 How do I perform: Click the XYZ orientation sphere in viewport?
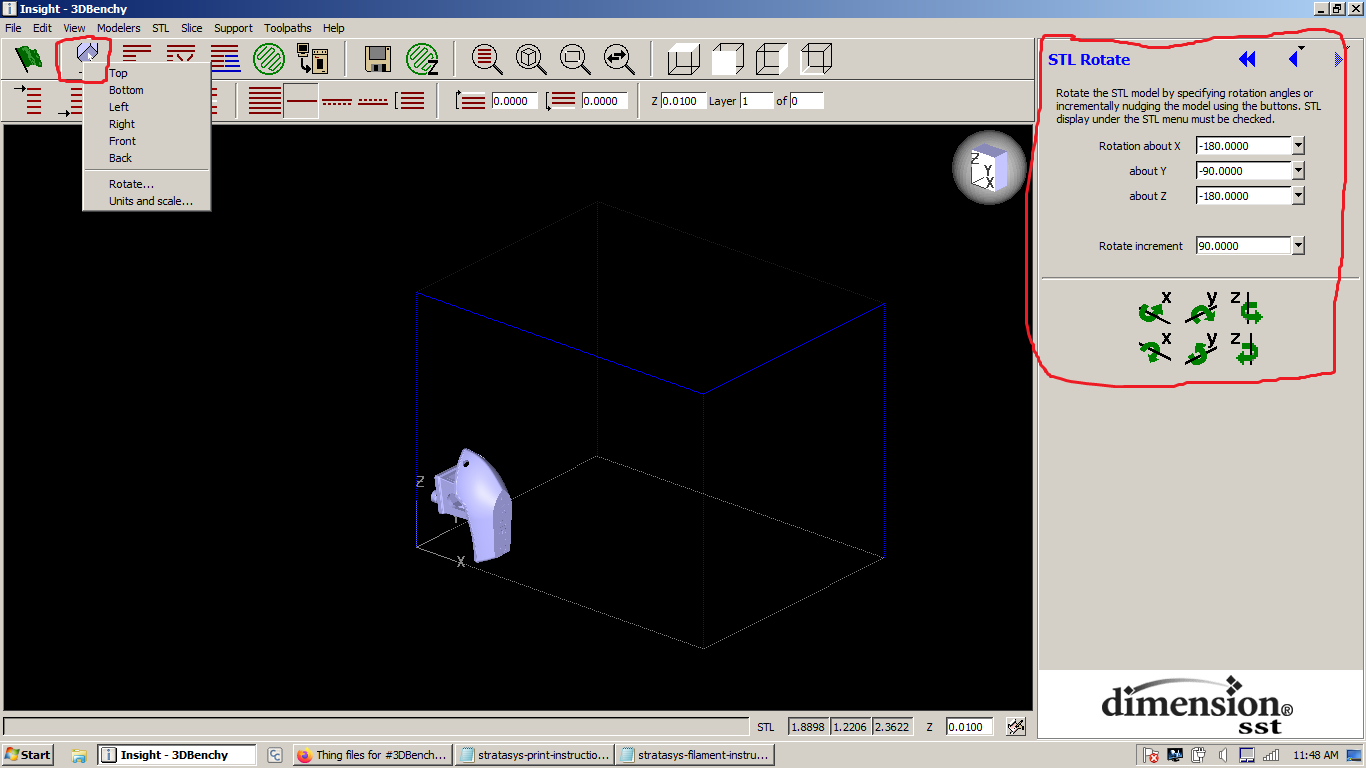989,167
